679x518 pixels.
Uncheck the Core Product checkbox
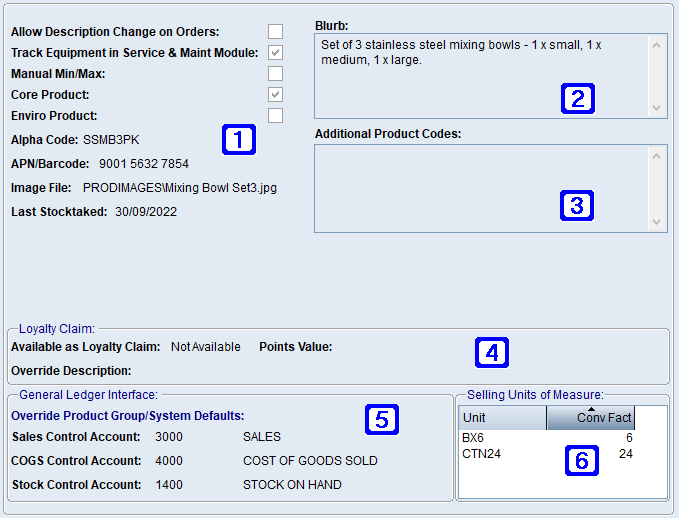275,95
